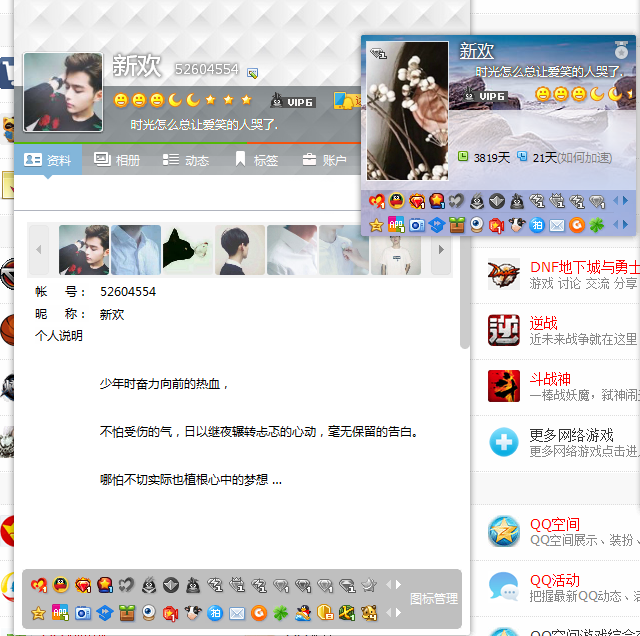Page right on hover card's top icon row
Viewport: 640px width, 636px height.
(625, 200)
